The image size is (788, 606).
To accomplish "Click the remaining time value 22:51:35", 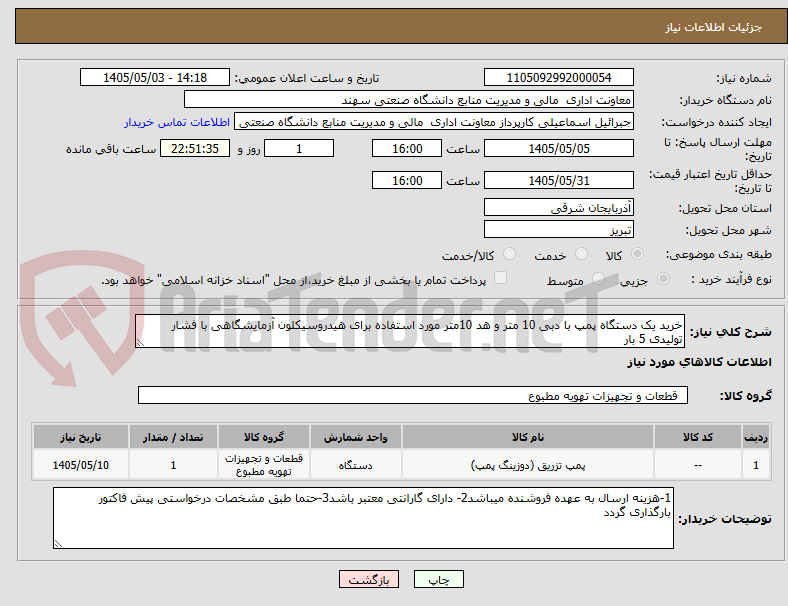I will pyautogui.click(x=195, y=149).
